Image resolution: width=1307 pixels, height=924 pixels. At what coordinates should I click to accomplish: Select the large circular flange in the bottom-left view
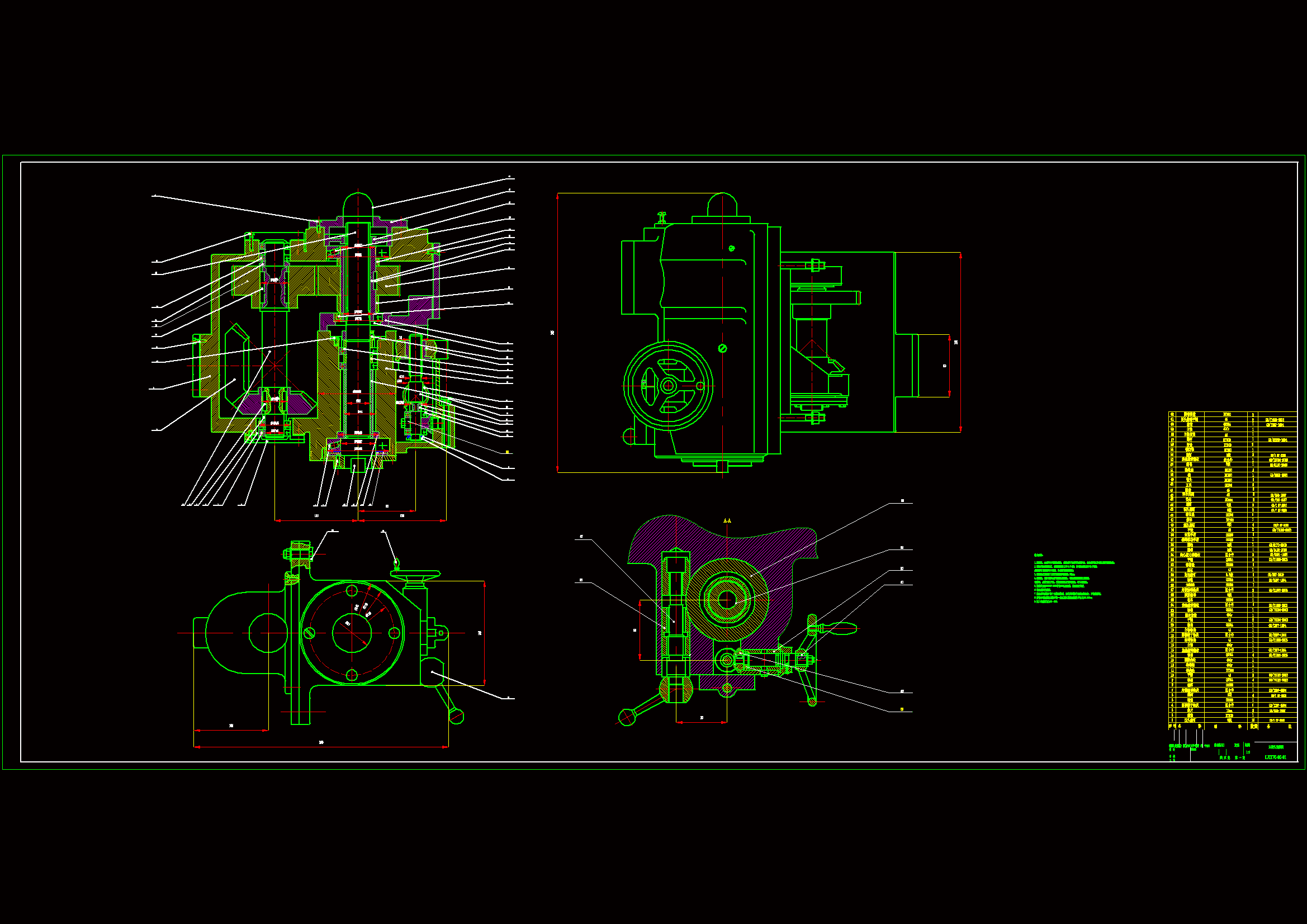pyautogui.click(x=352, y=633)
